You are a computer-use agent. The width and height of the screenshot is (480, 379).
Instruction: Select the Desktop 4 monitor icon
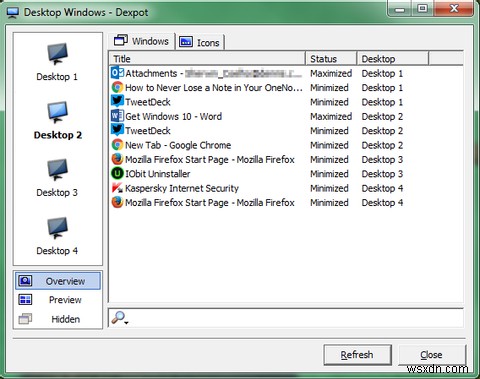point(57,228)
